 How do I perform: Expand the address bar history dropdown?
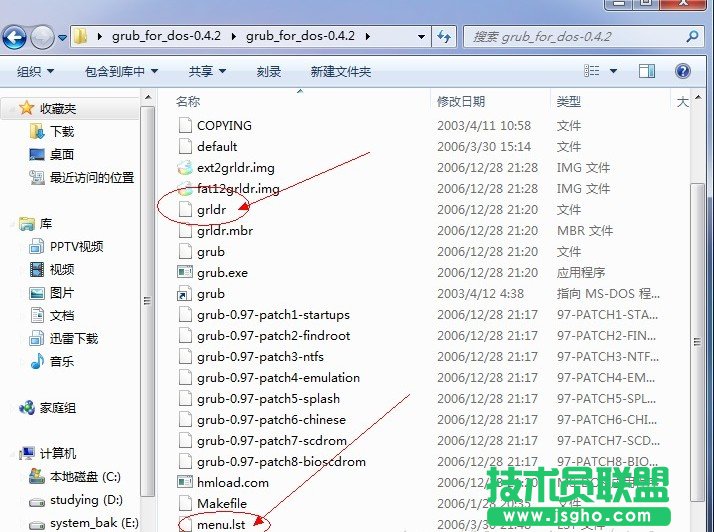pyautogui.click(x=422, y=37)
